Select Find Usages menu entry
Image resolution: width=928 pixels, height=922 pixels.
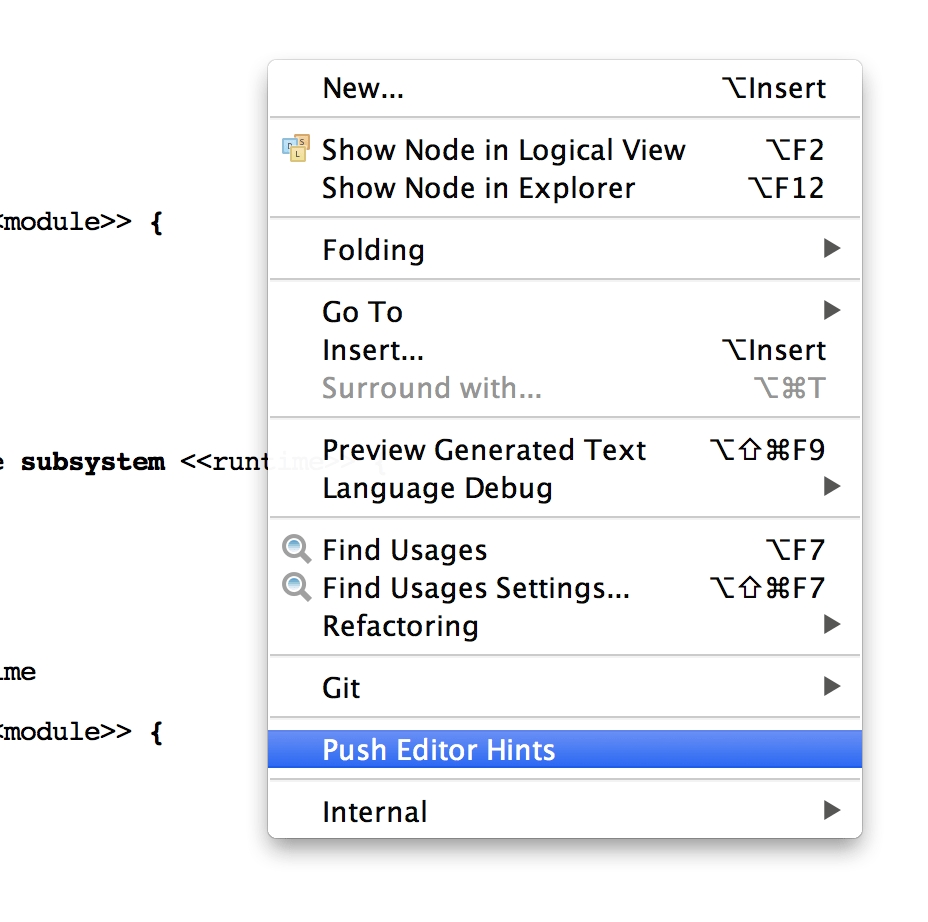[x=404, y=550]
